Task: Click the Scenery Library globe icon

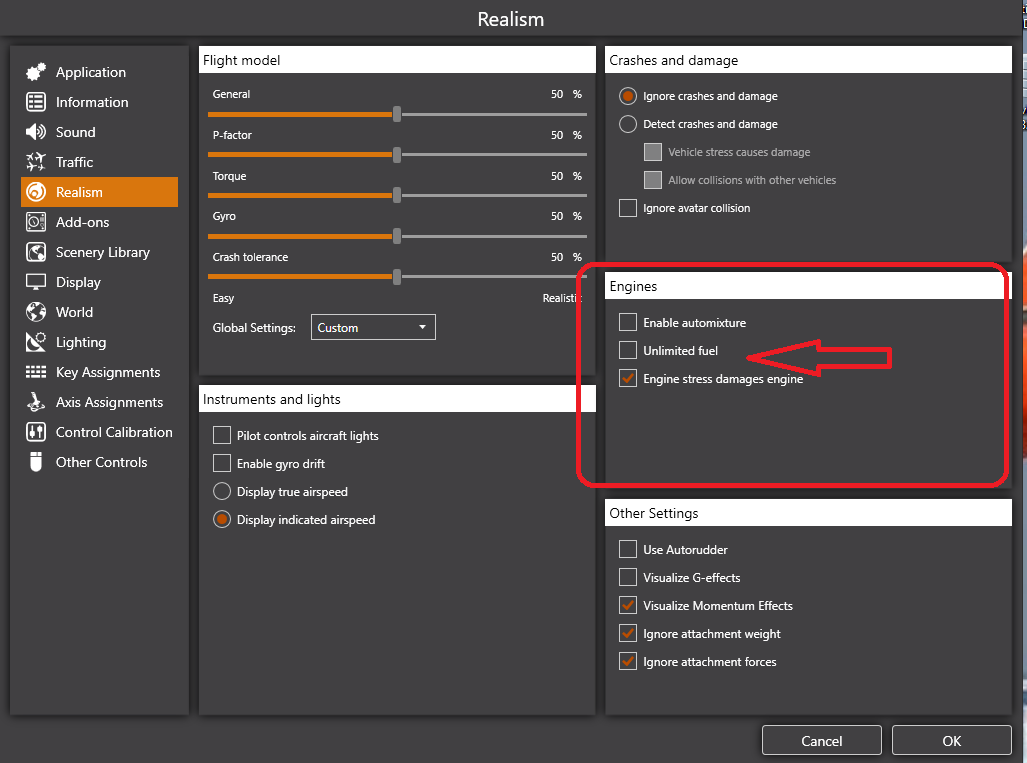Action: coord(36,252)
